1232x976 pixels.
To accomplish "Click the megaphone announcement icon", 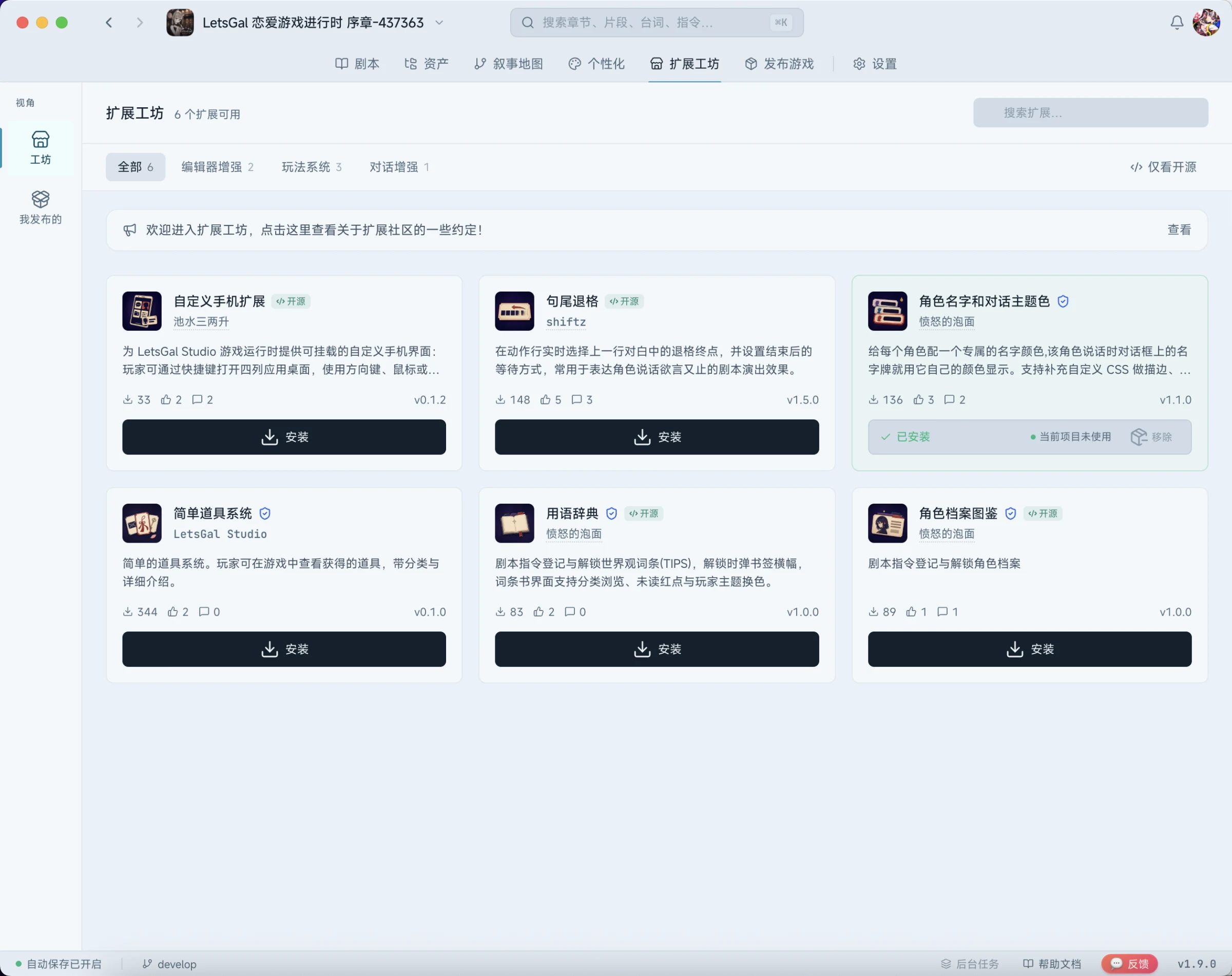I will [x=130, y=229].
